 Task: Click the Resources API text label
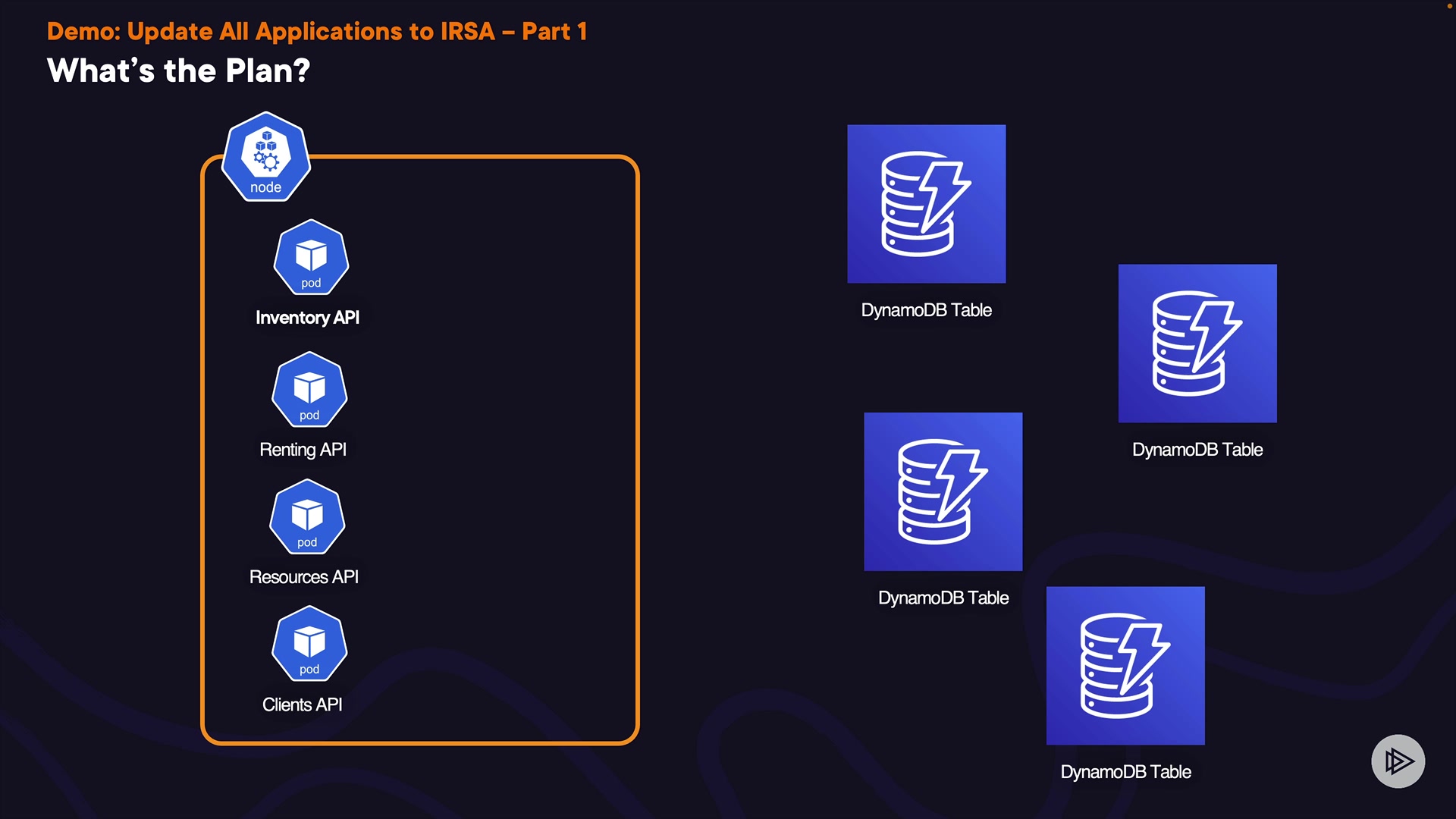303,577
